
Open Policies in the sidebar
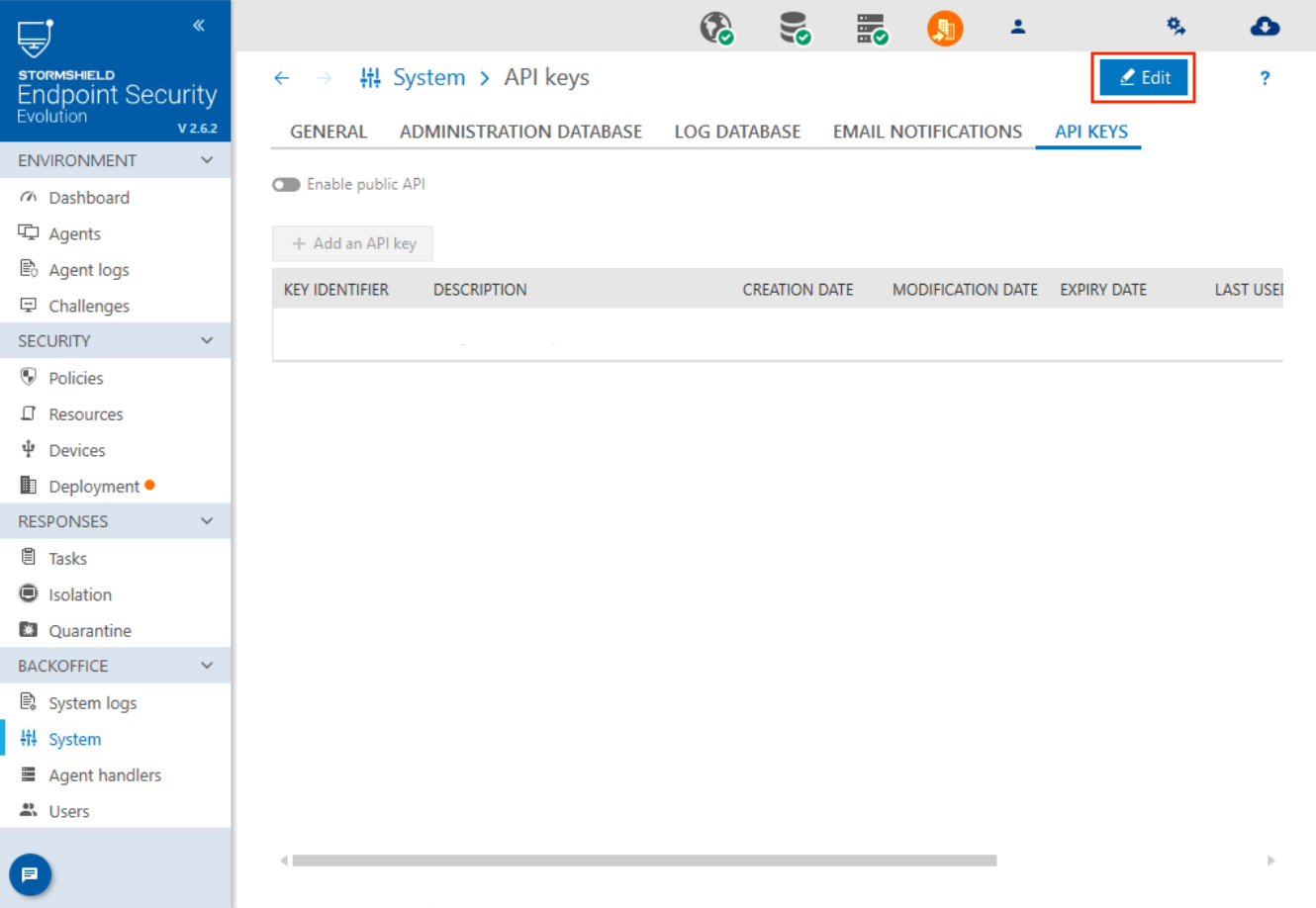click(x=75, y=378)
